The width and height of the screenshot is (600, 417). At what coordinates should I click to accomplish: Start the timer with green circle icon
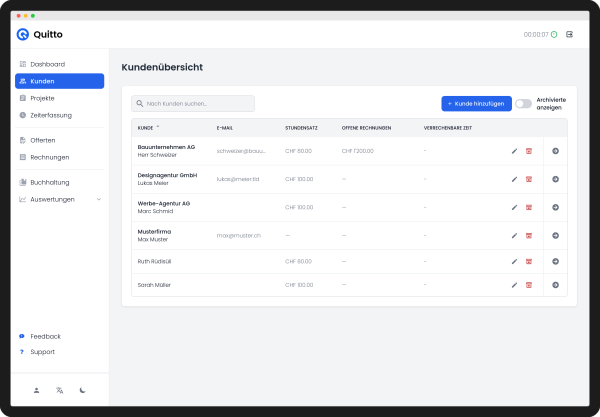point(554,34)
